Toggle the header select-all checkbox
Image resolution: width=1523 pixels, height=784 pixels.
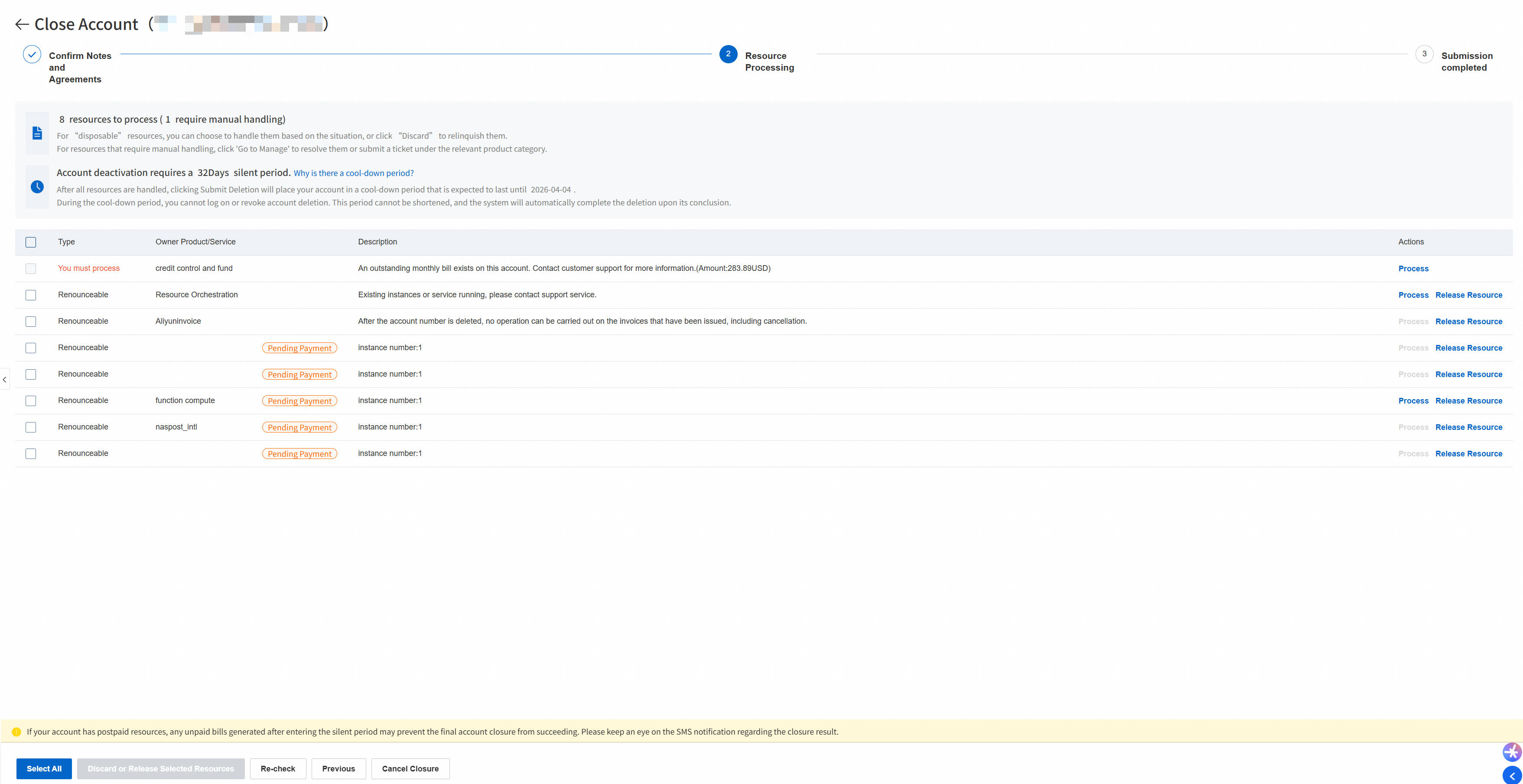(x=31, y=242)
